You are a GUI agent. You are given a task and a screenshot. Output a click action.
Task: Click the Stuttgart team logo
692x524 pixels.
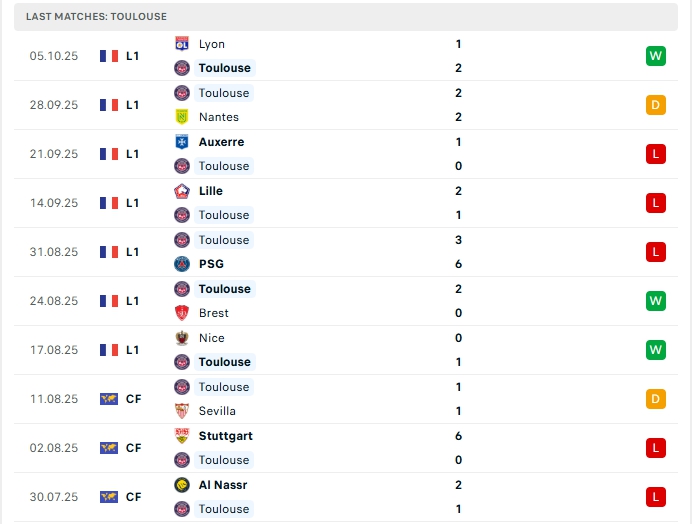pos(182,436)
